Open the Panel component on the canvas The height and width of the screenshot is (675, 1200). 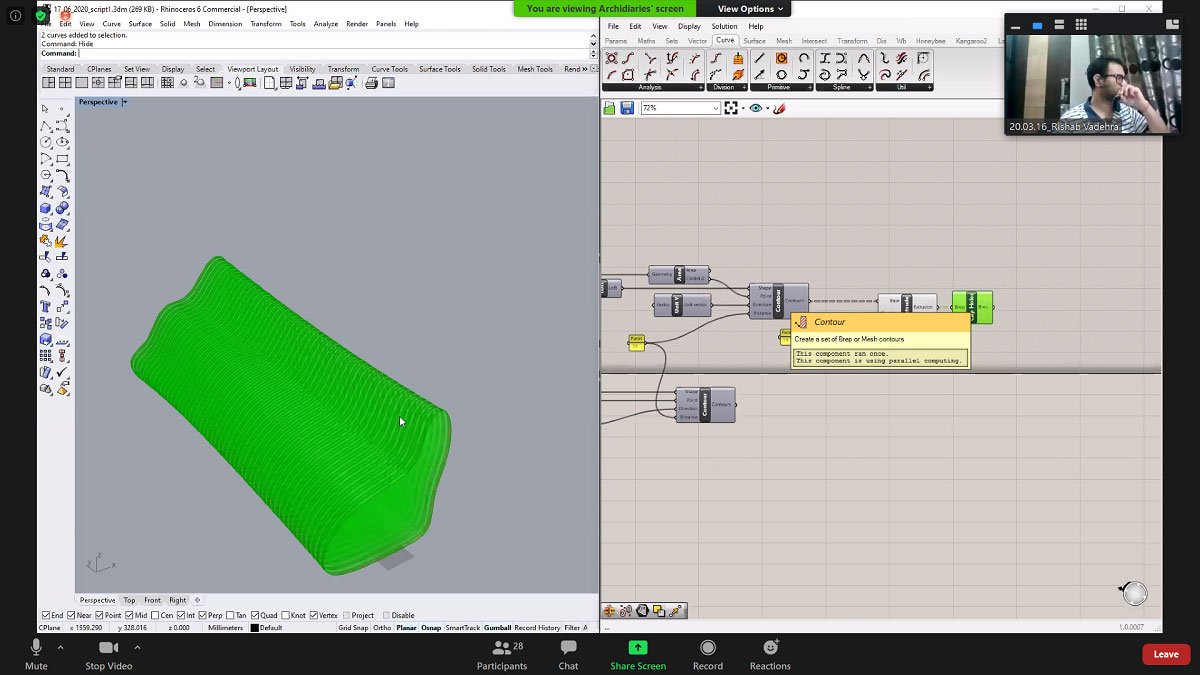coord(638,340)
